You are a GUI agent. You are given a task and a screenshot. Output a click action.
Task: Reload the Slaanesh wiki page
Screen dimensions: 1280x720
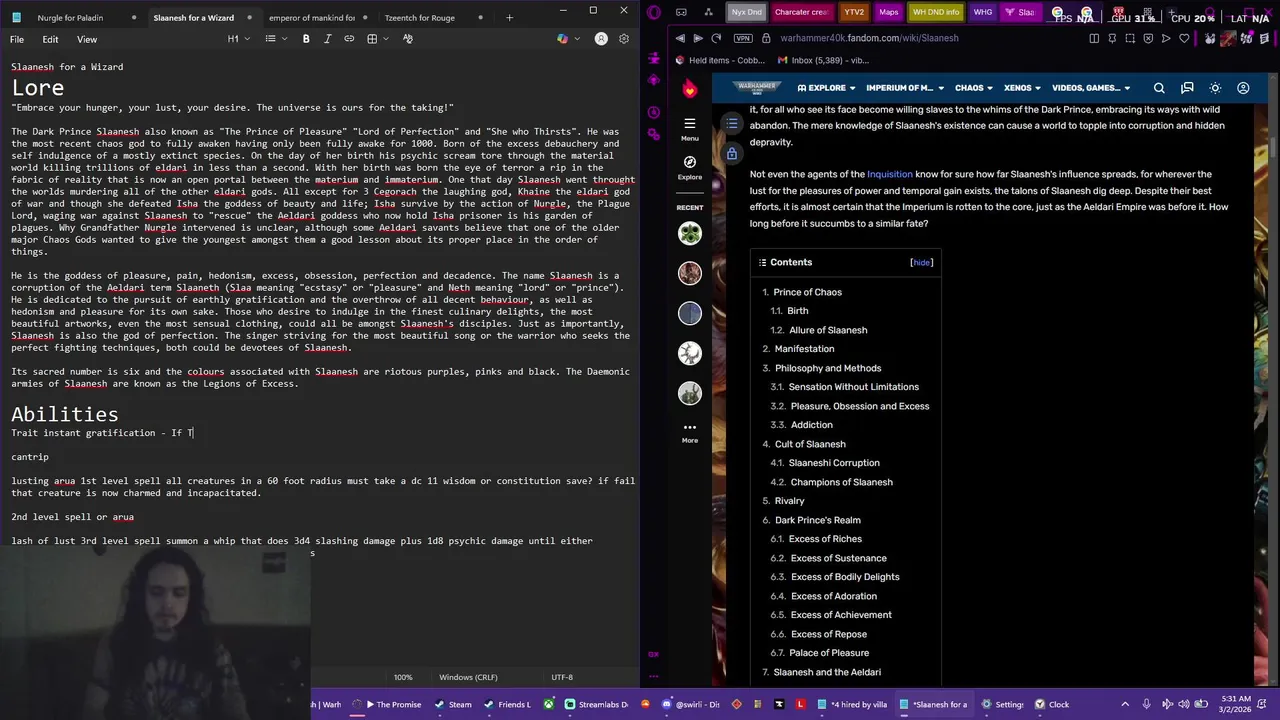coord(716,38)
